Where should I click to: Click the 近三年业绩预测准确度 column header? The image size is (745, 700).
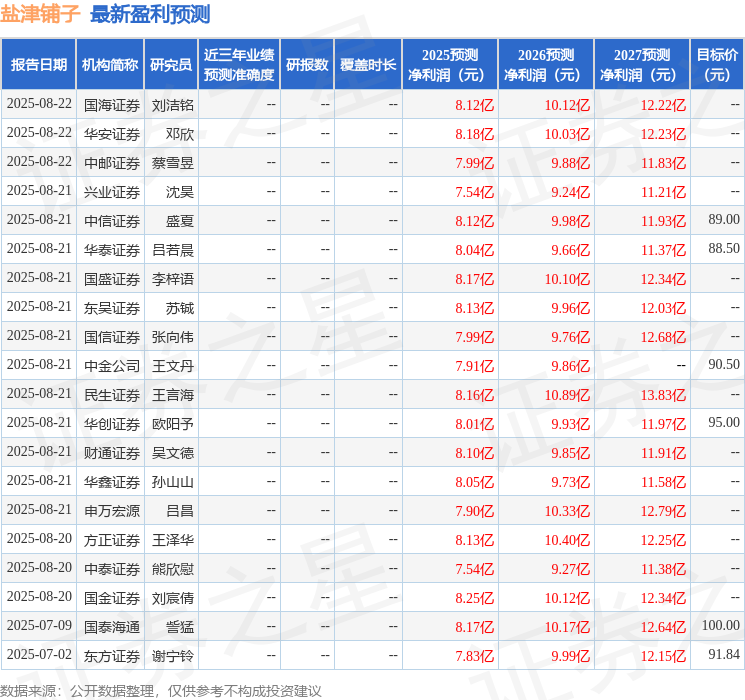(x=239, y=65)
